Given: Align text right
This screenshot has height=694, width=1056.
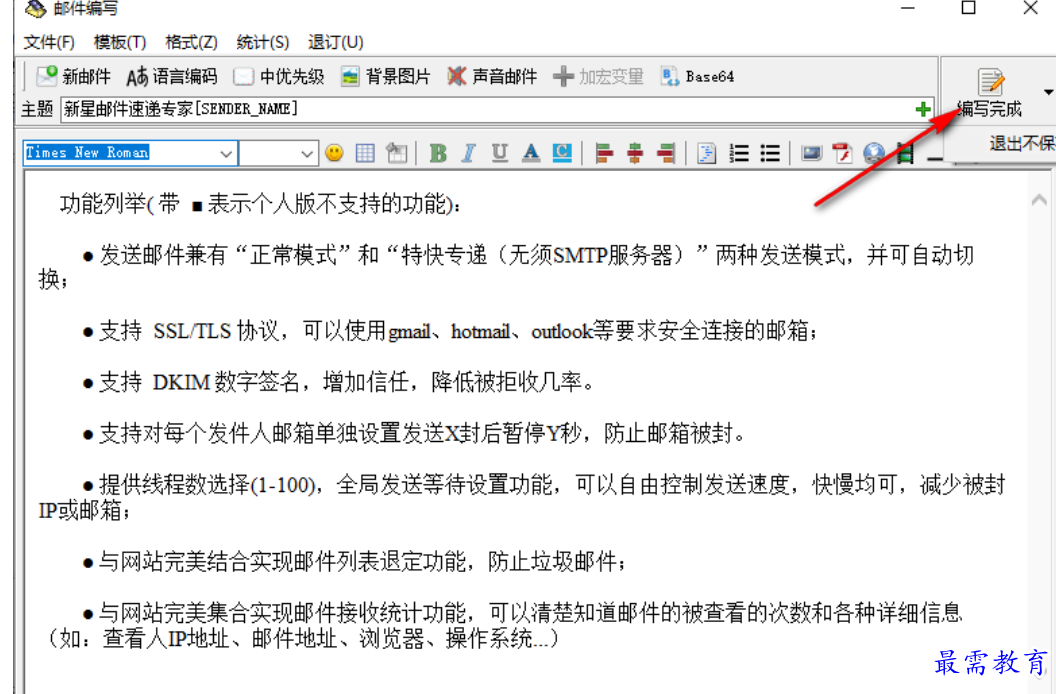Looking at the screenshot, I should coord(666,153).
